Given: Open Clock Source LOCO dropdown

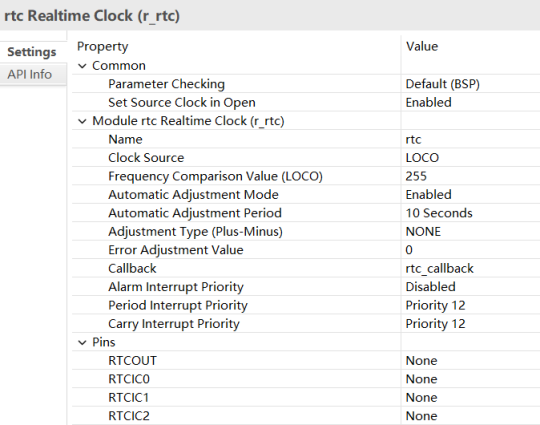Looking at the screenshot, I should tap(470, 158).
